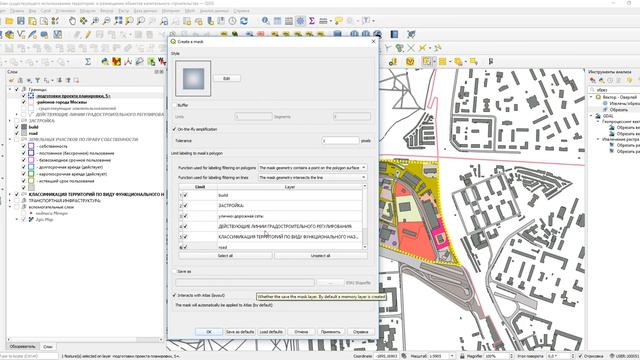
Task: Click the Save Project floppy icon
Action: (x=21, y=21)
